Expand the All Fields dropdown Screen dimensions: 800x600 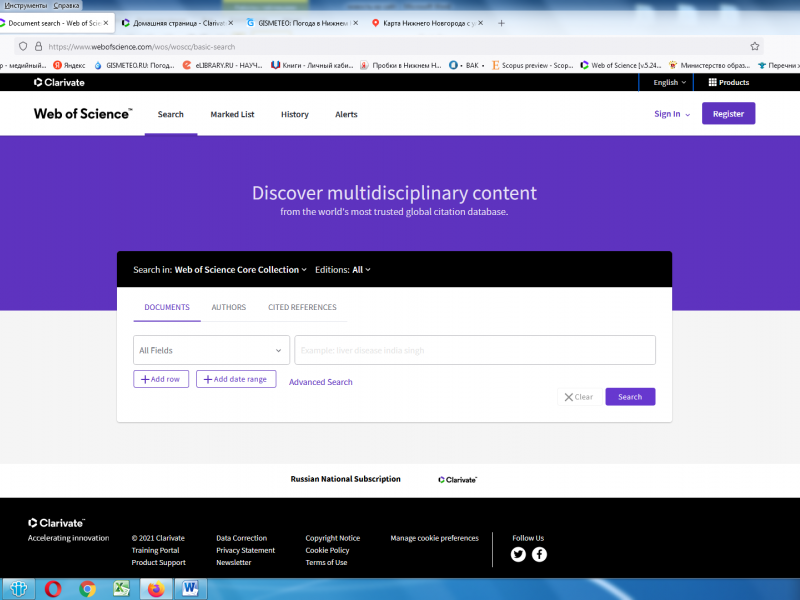[x=211, y=350]
